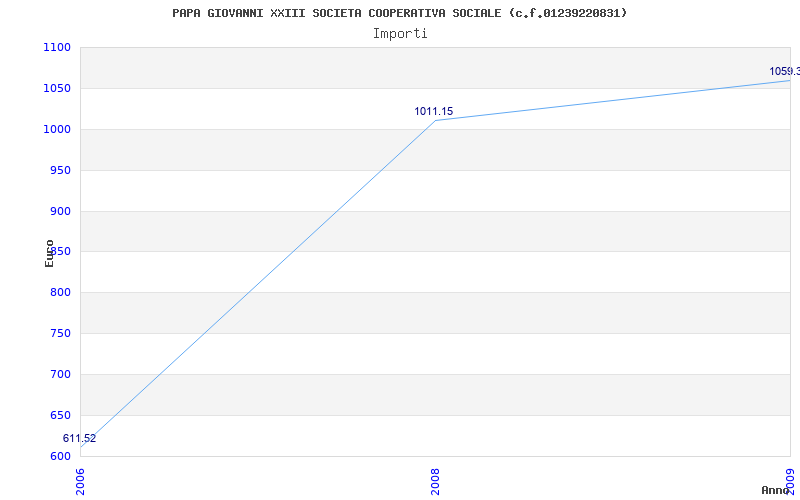
Task: Click the 611.52 data point label
Action: (80, 438)
